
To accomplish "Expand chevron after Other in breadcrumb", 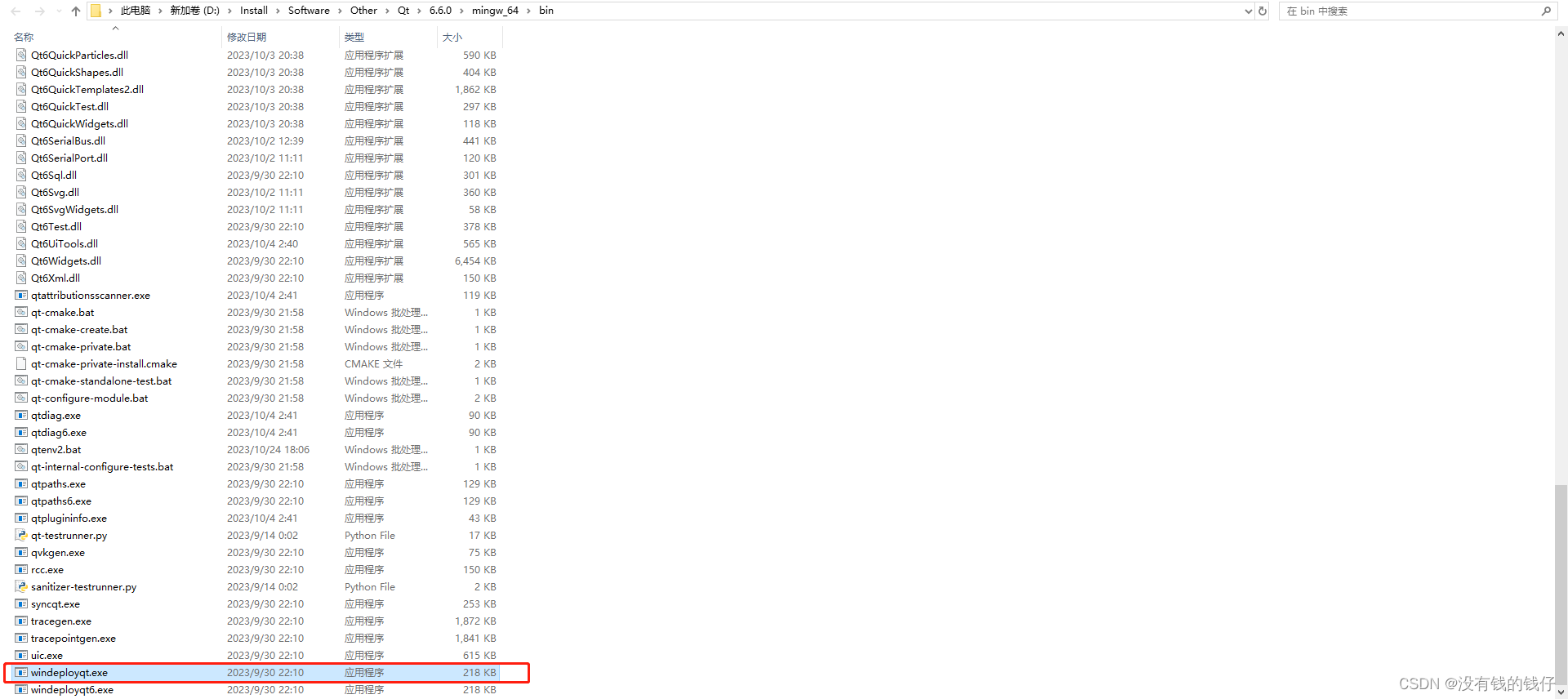I will 387,11.
